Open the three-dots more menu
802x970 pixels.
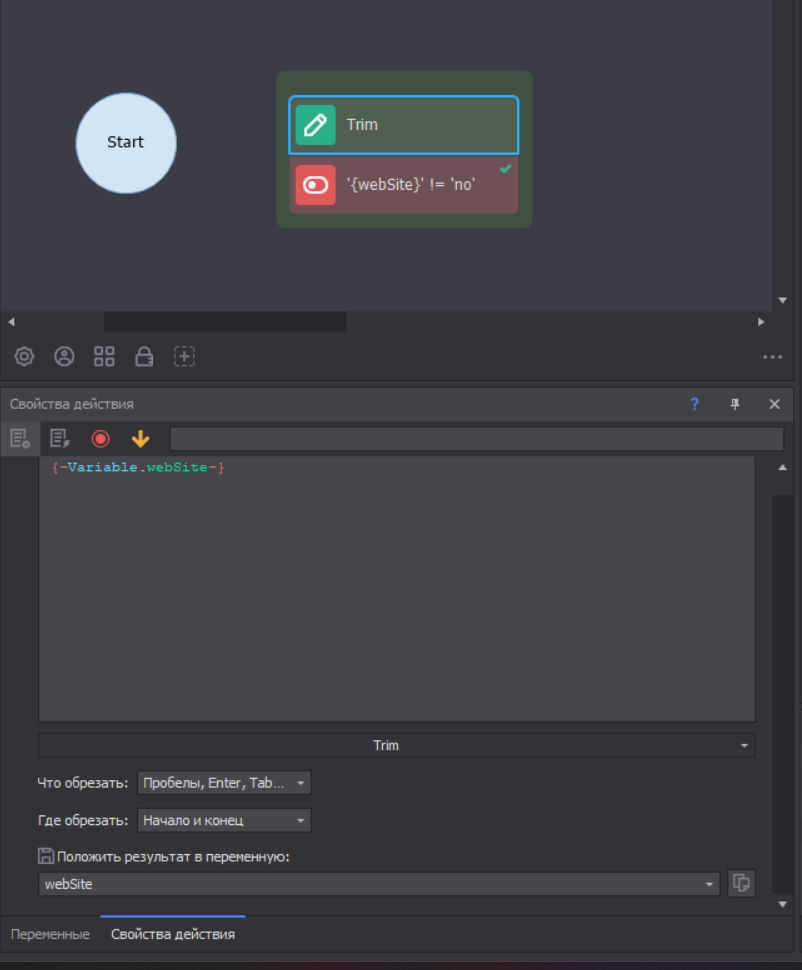(772, 357)
